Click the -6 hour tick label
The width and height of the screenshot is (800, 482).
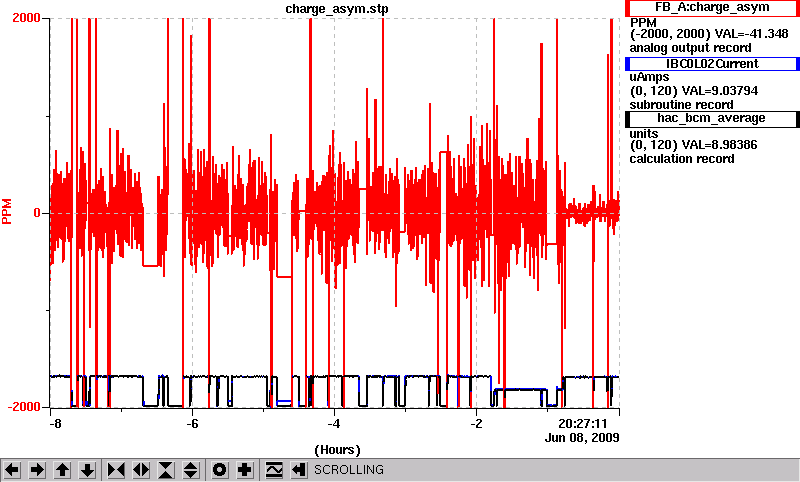tap(192, 424)
